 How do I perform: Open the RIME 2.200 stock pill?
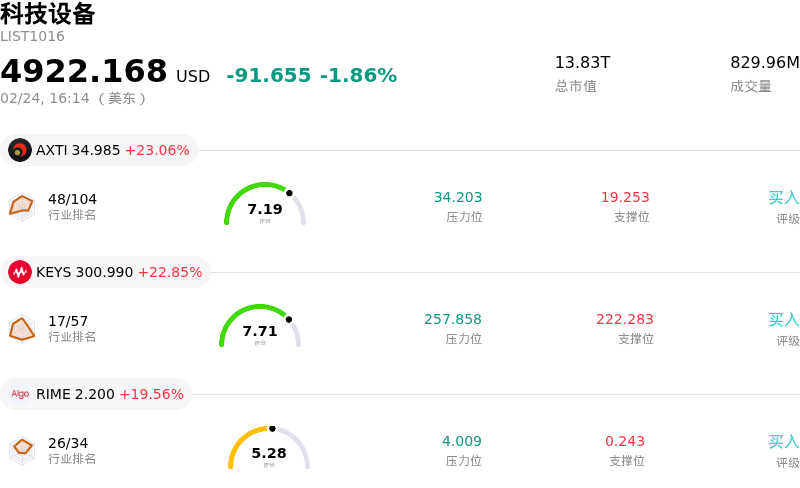pyautogui.click(x=96, y=394)
